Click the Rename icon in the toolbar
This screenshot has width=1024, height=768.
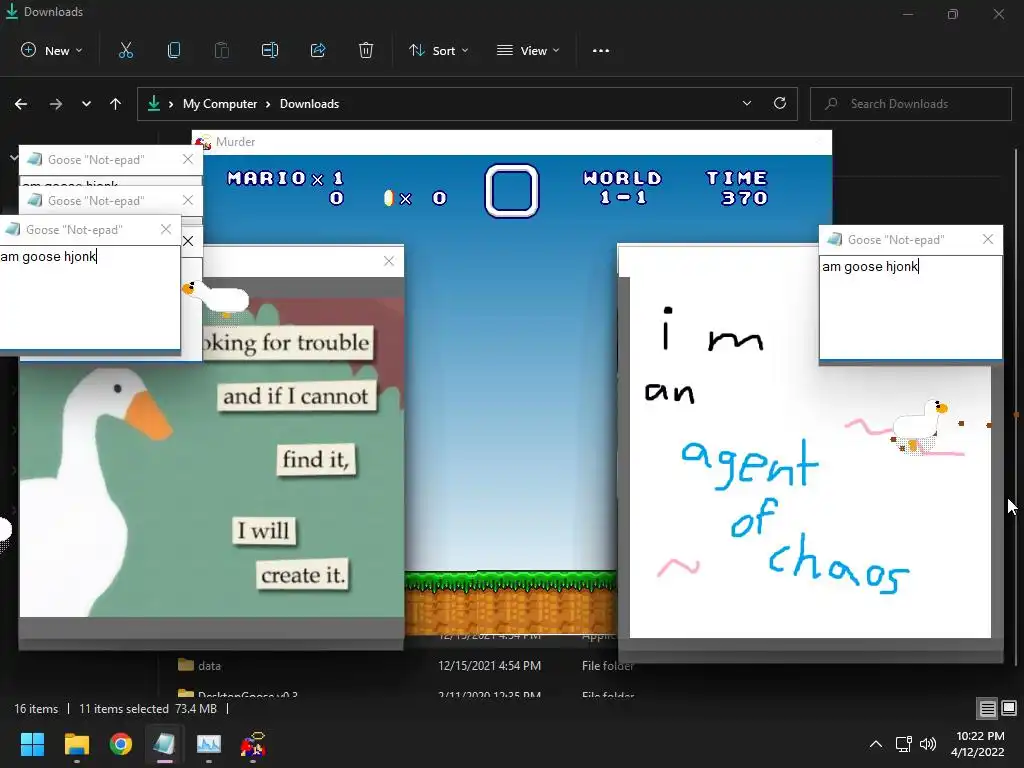pos(270,50)
